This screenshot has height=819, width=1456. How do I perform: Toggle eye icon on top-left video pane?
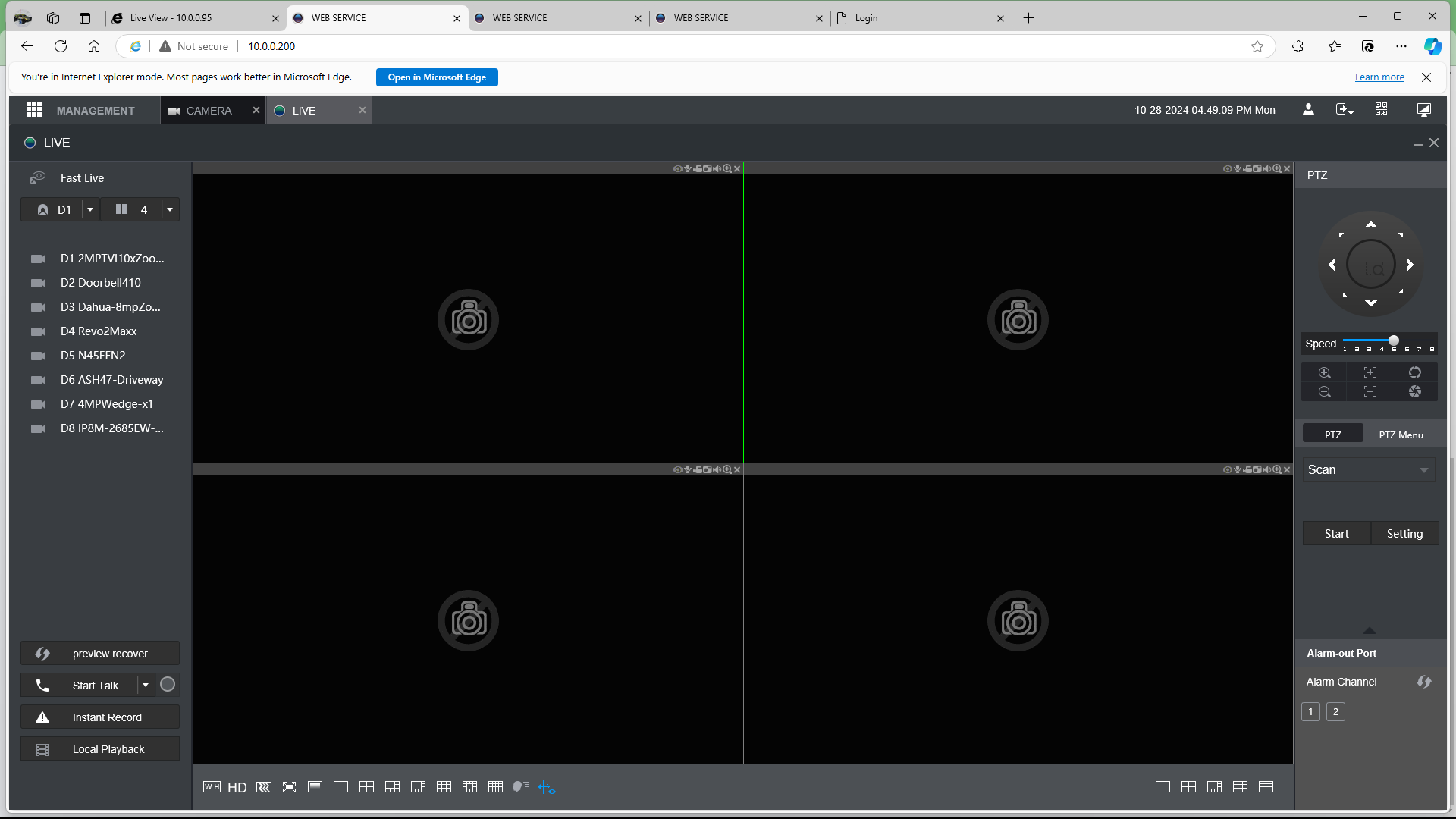tap(677, 169)
